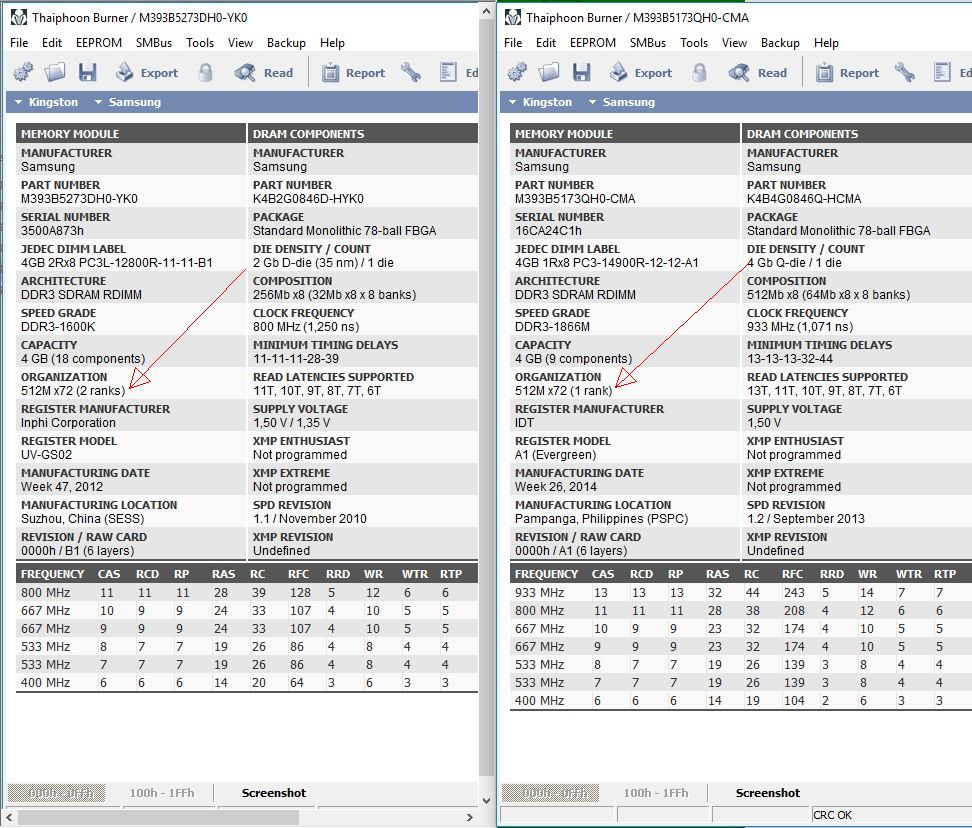This screenshot has width=972, height=828.
Task: Click wrench tool icon in left window
Action: (411, 73)
